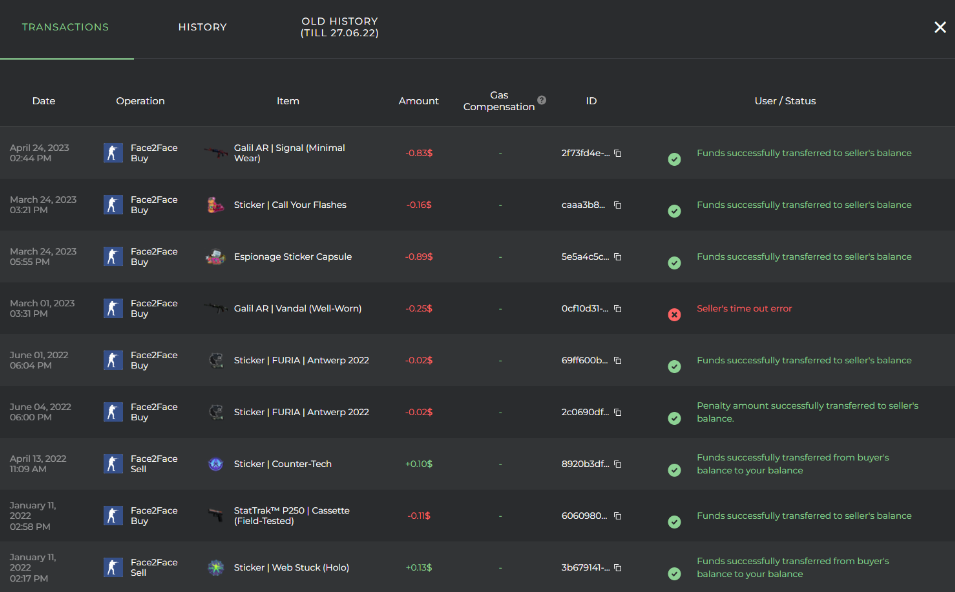
Task: Open Old History (till 27.06.22) tab
Action: (339, 27)
